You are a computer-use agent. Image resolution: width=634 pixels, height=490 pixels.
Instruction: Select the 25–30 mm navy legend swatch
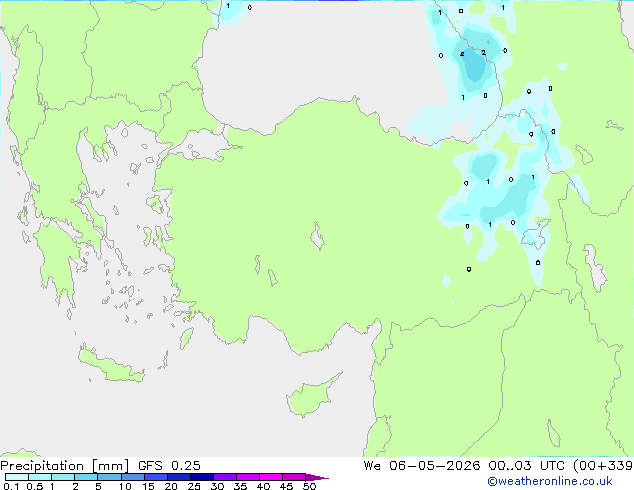[201, 477]
